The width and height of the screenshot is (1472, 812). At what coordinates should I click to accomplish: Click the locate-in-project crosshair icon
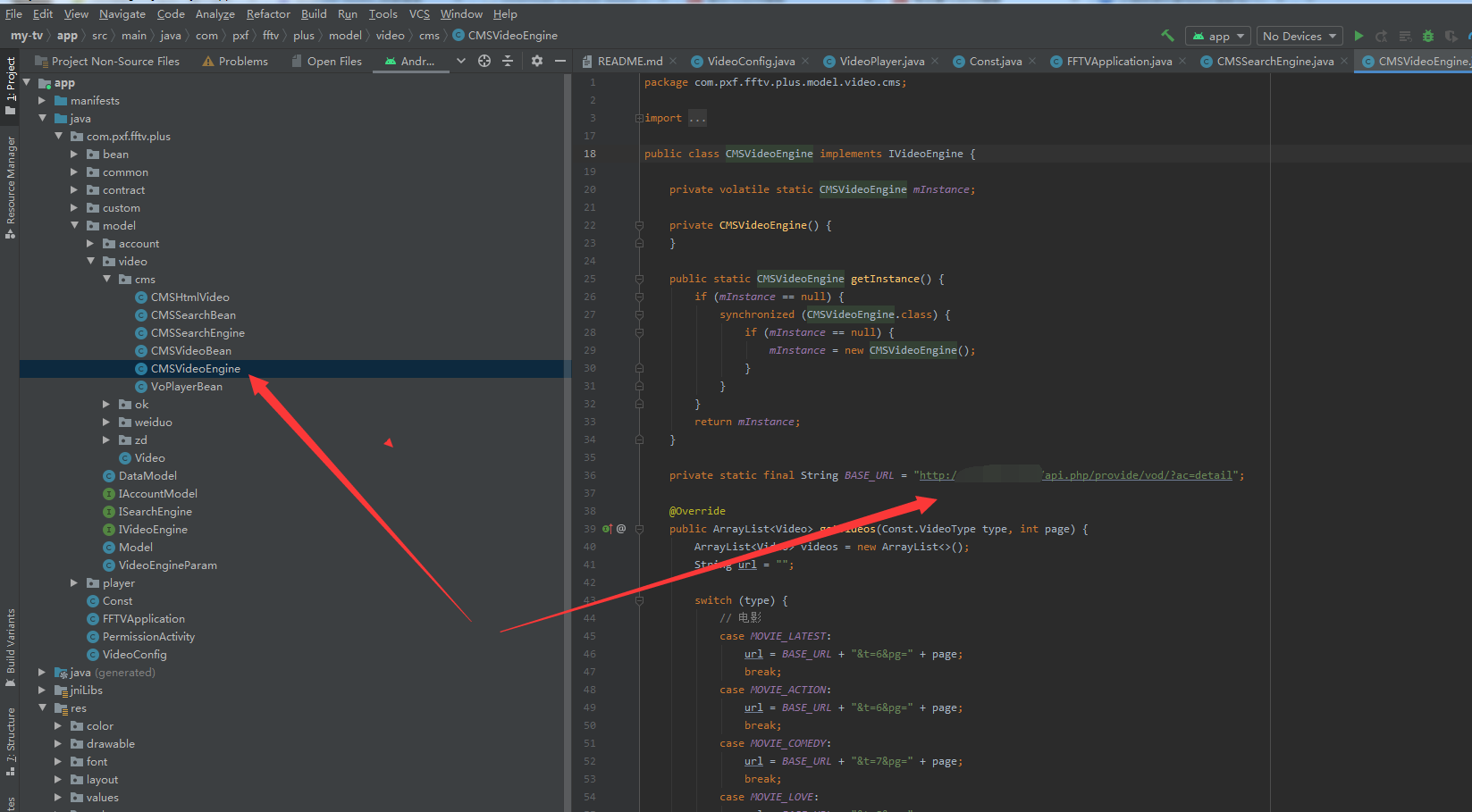pos(484,61)
